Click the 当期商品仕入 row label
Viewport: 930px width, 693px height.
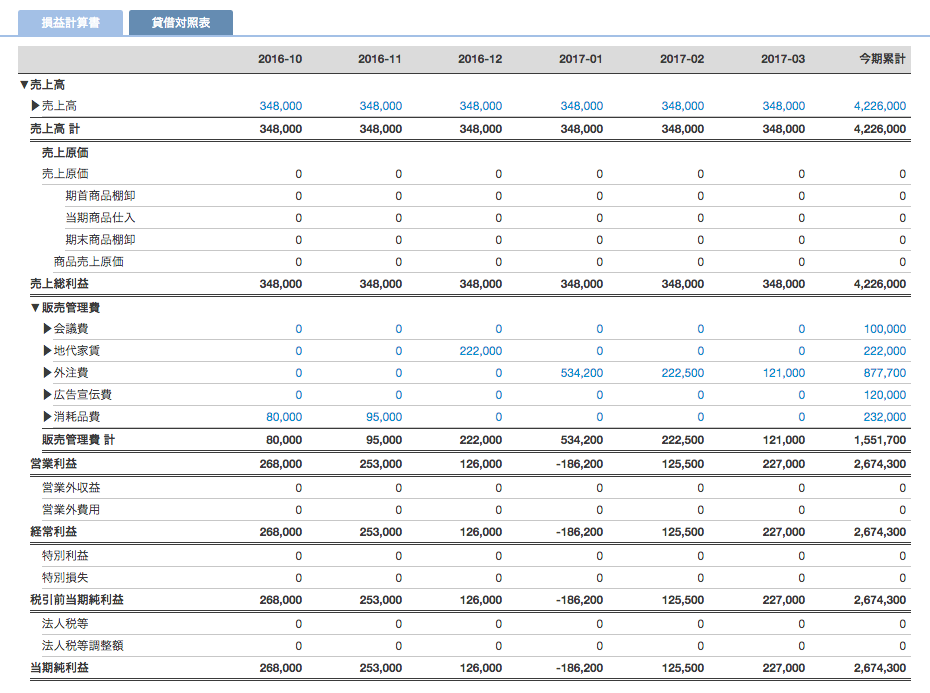pos(100,218)
